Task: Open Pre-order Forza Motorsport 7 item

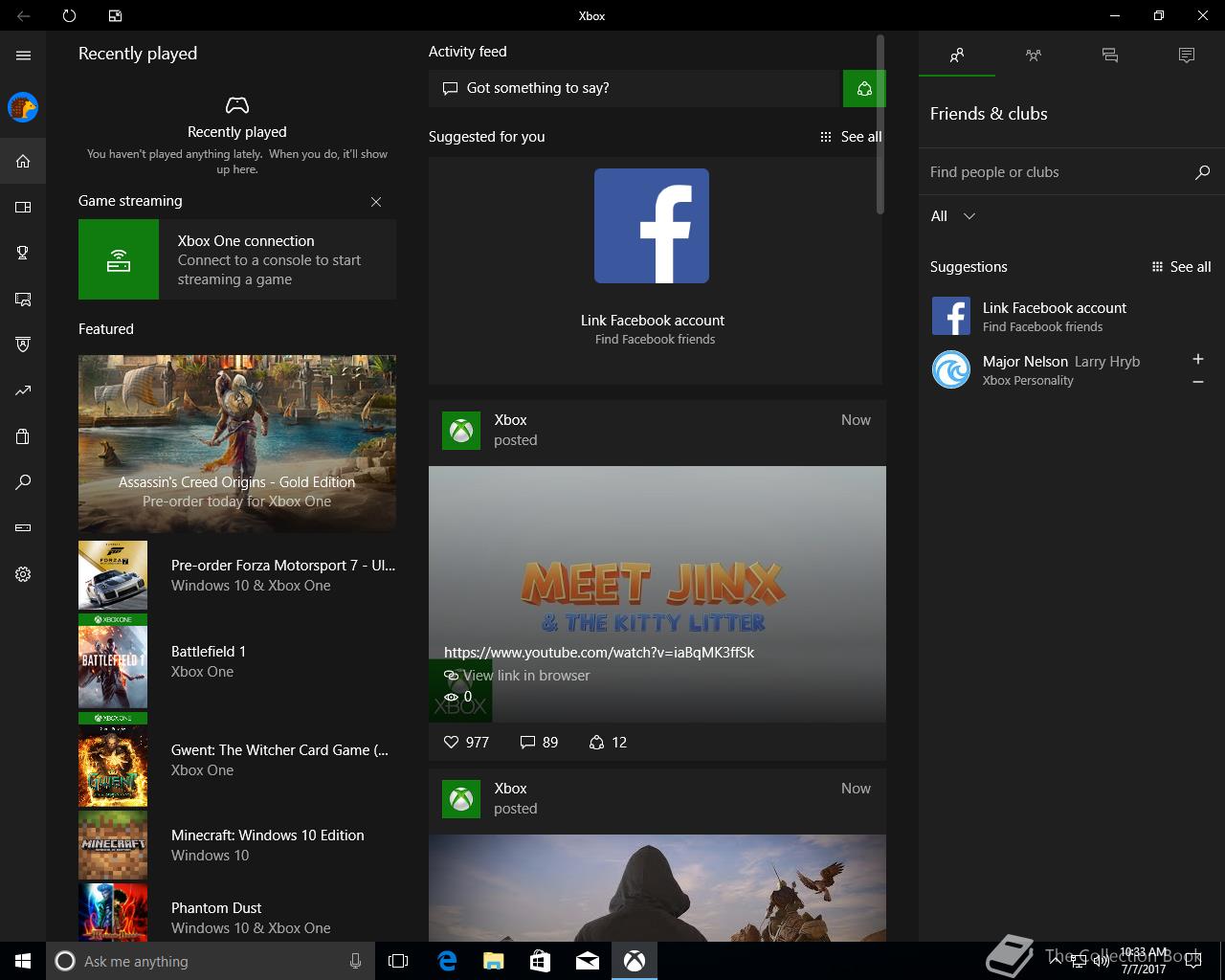Action: [x=237, y=575]
